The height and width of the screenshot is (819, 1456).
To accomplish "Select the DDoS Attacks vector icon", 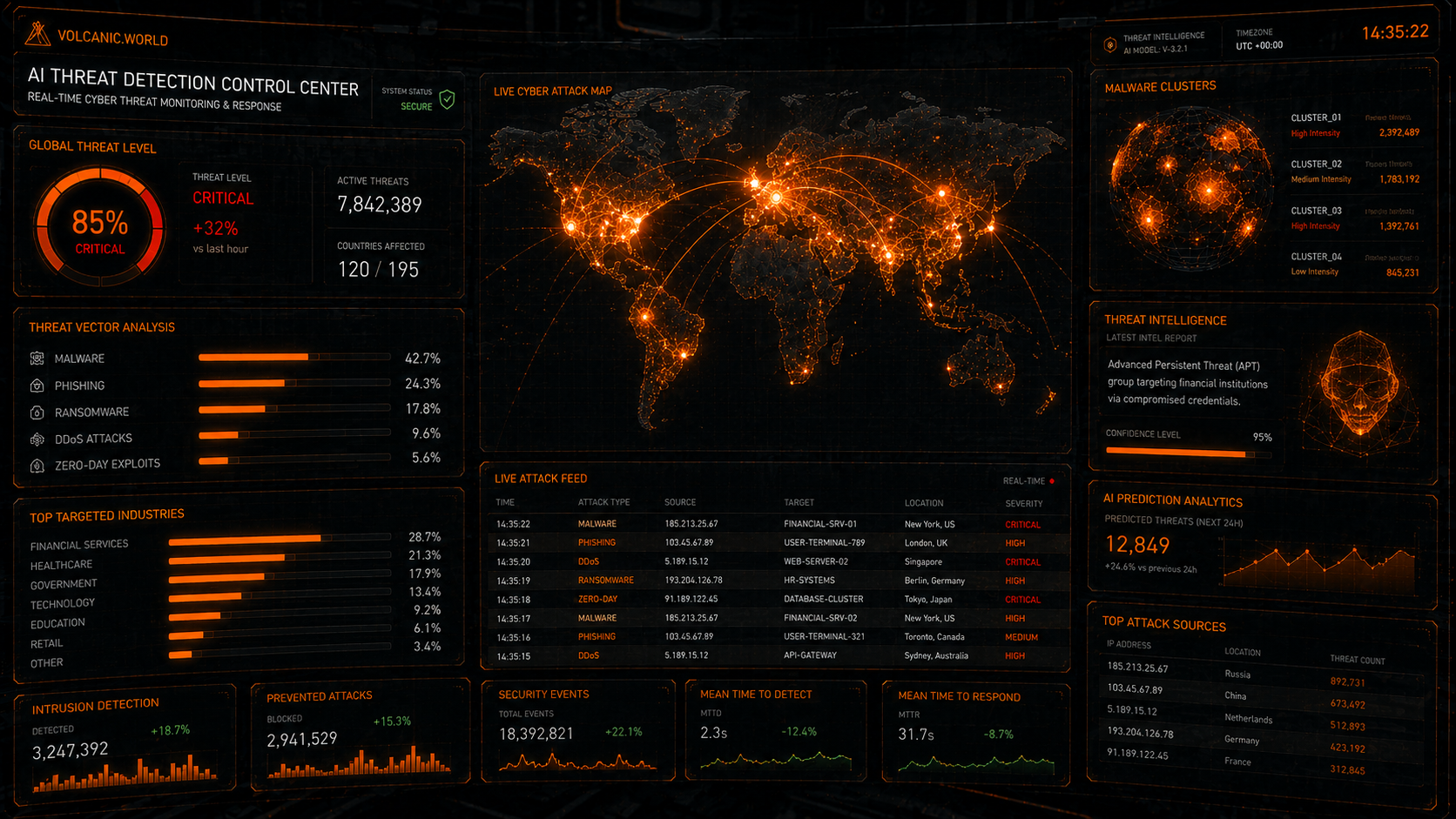I will 37,439.
